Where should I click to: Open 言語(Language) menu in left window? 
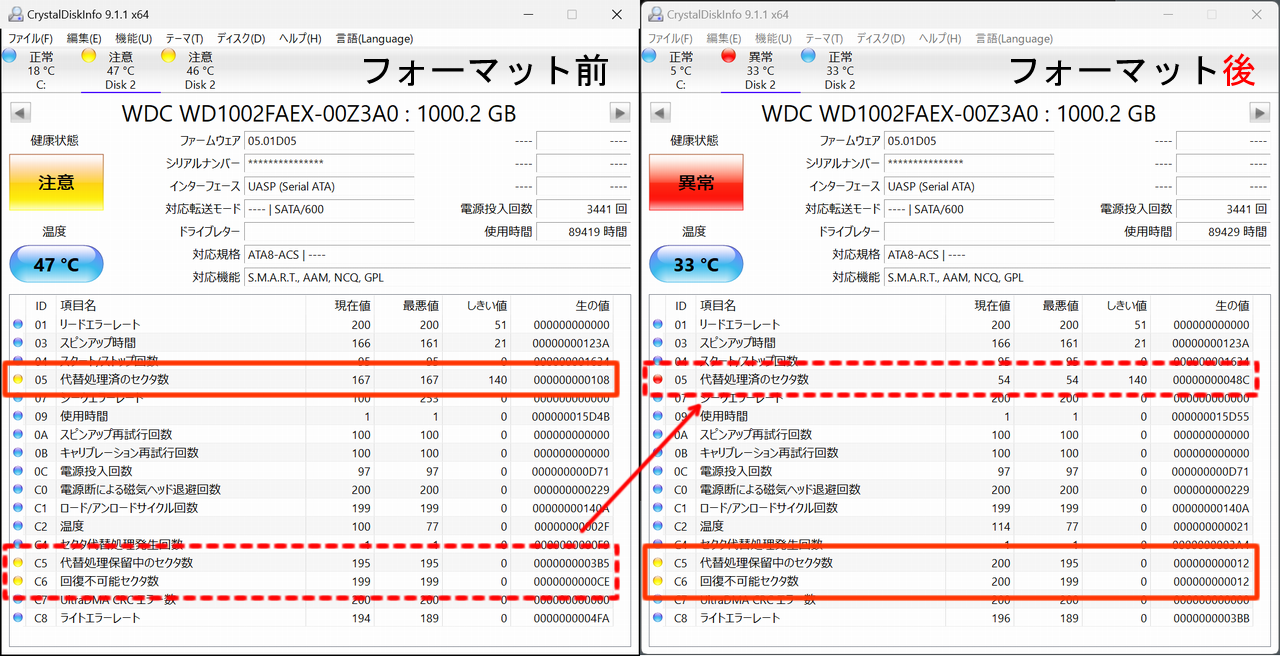click(x=373, y=38)
